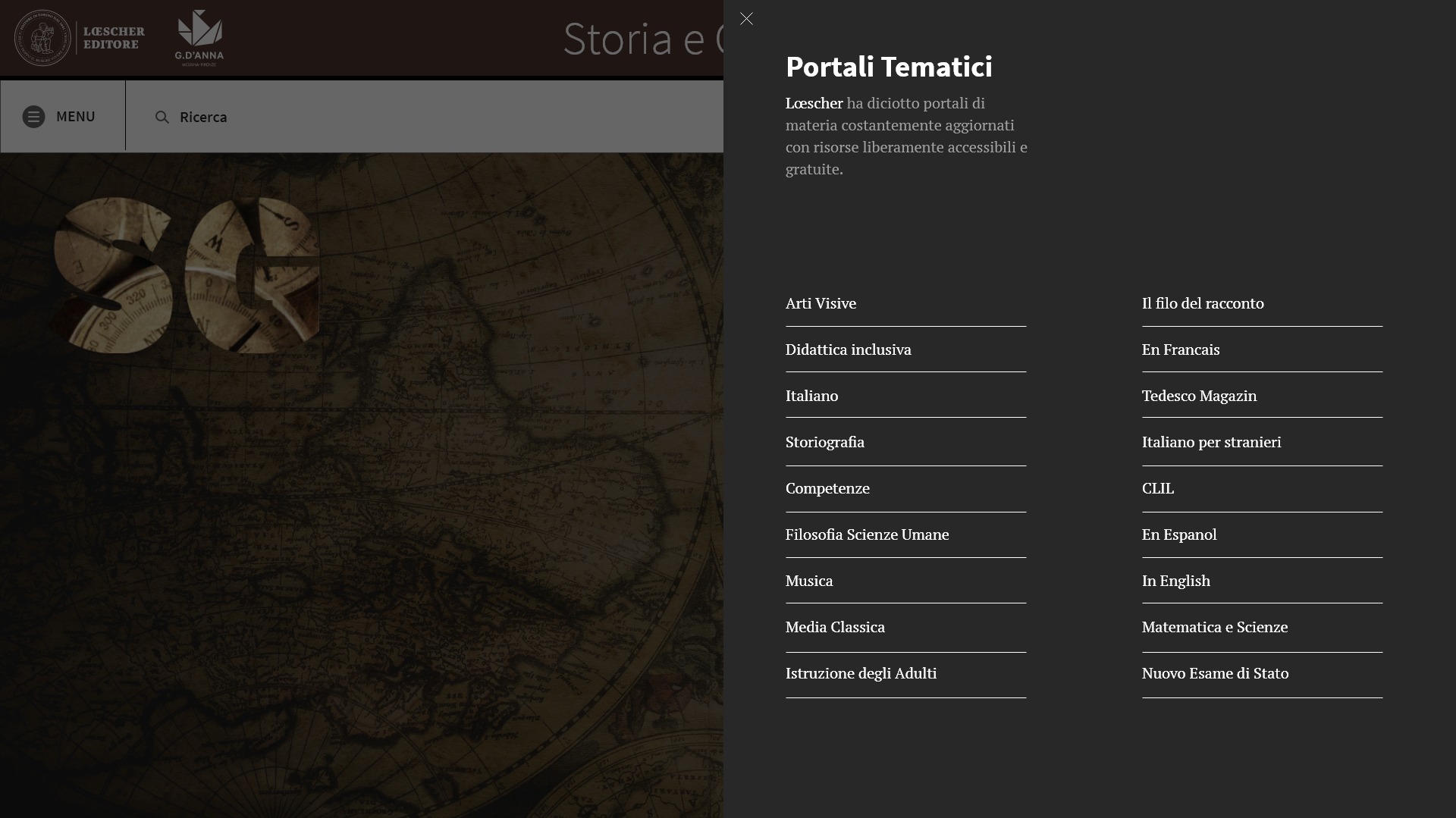
Task: Open the hamburger MENU icon
Action: 33,117
